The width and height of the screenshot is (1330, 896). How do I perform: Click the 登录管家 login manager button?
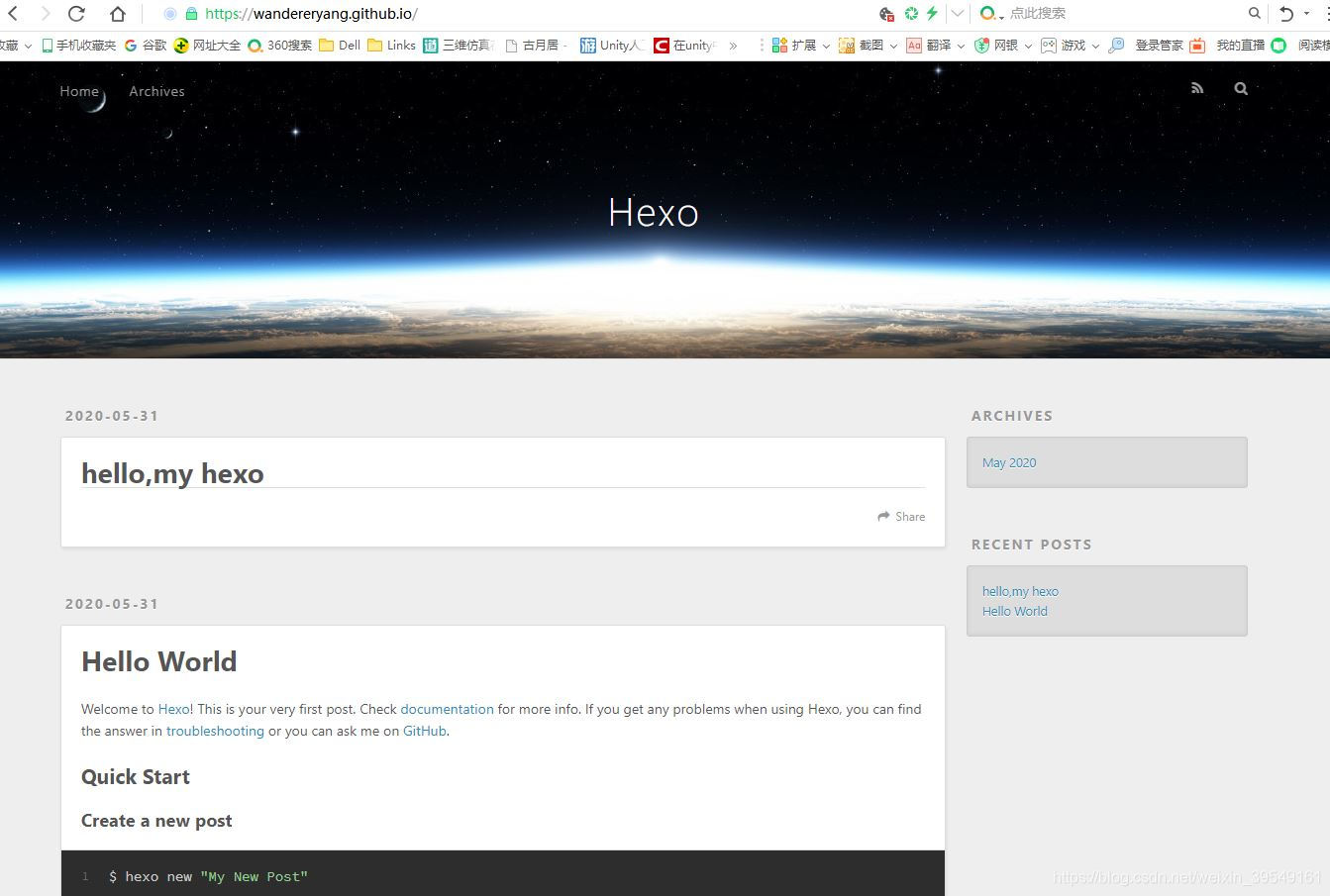[x=1147, y=46]
